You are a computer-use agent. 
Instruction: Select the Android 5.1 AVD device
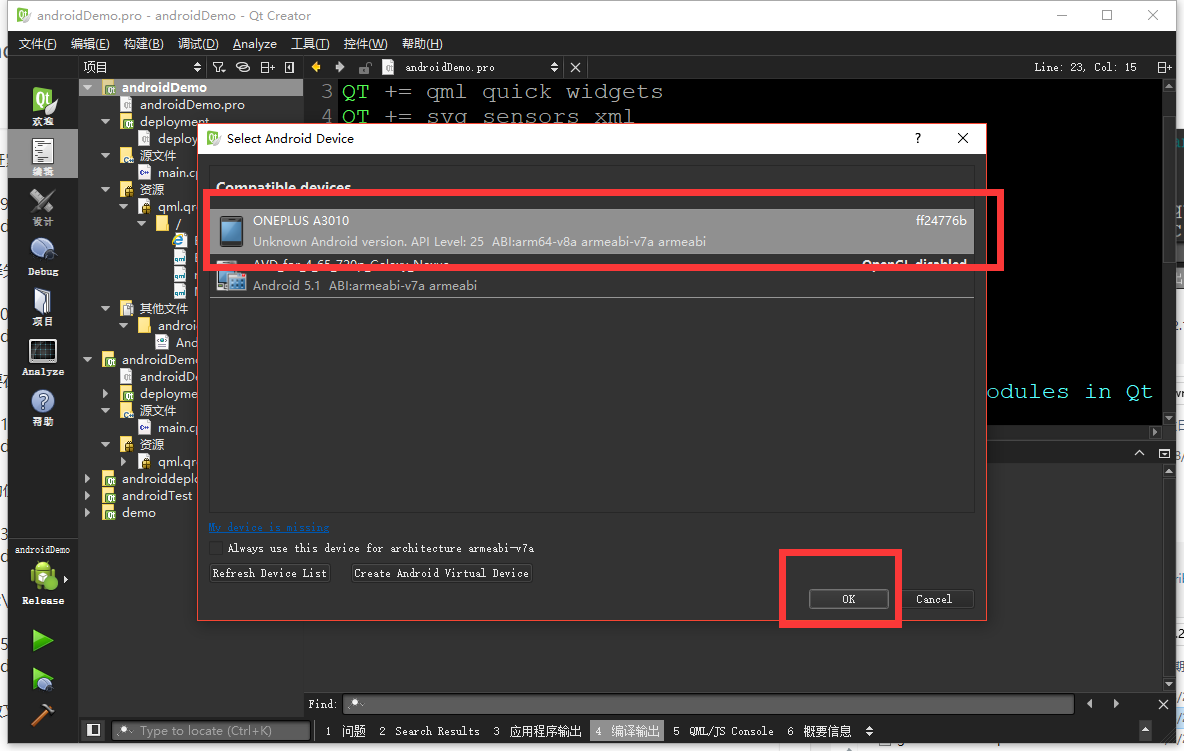point(591,275)
